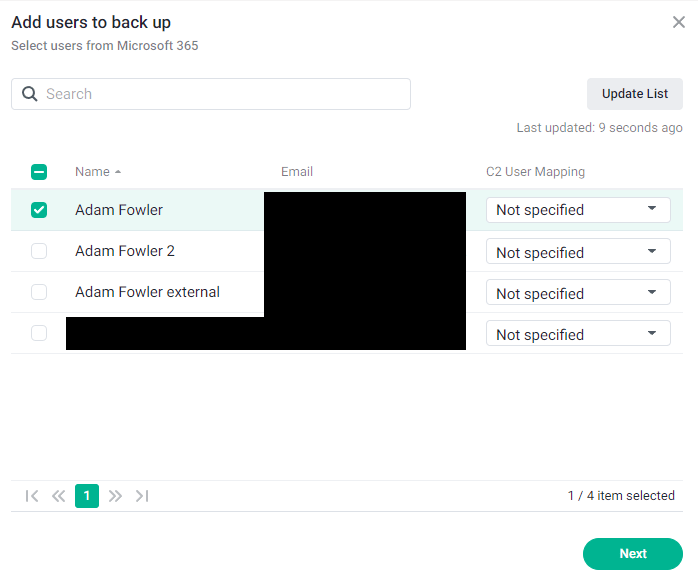Go to previous pages double-arrow
This screenshot has width=698, height=577.
coord(58,496)
